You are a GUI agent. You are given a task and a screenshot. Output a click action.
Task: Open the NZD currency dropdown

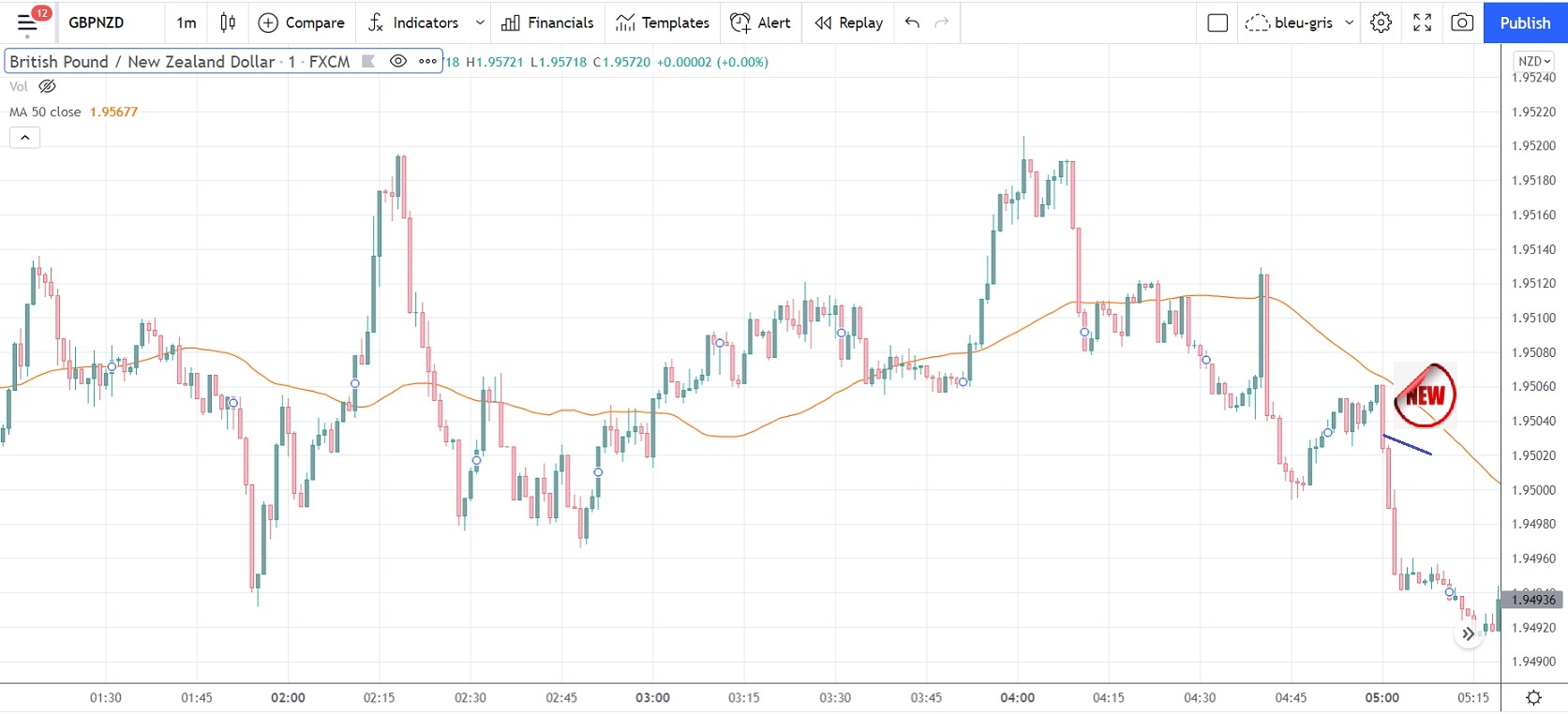pyautogui.click(x=1533, y=61)
